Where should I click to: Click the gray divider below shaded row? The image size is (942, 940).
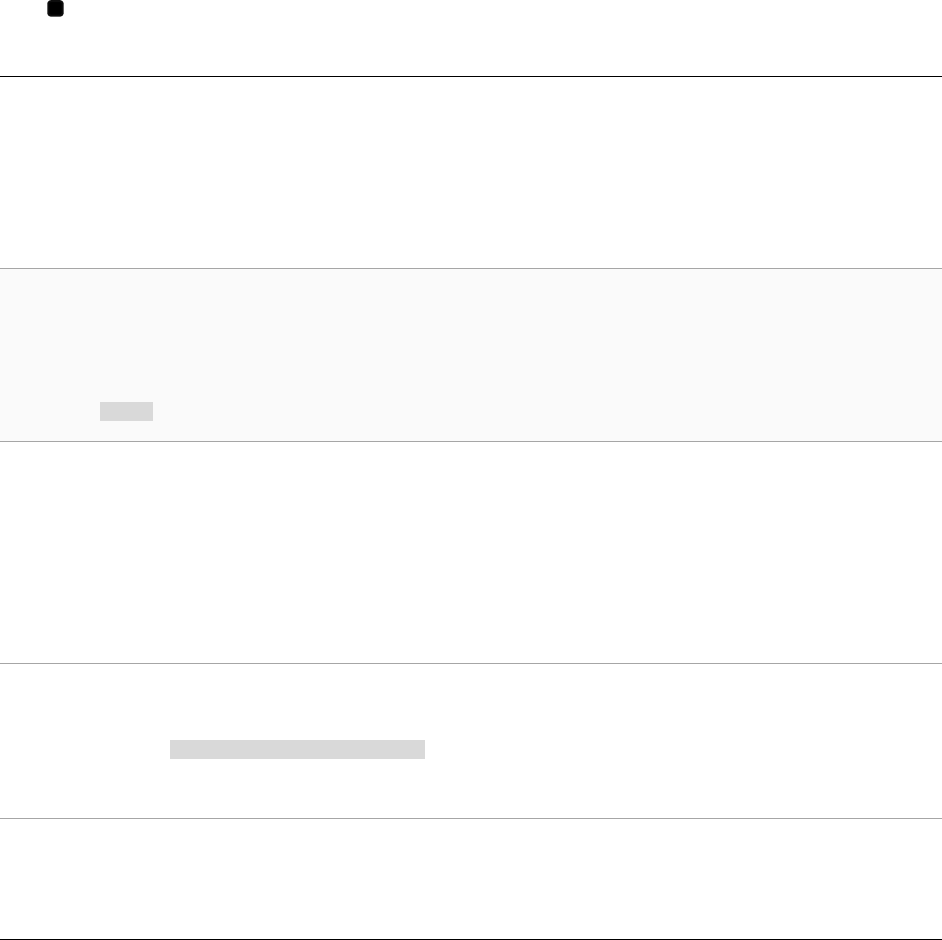pos(471,441)
